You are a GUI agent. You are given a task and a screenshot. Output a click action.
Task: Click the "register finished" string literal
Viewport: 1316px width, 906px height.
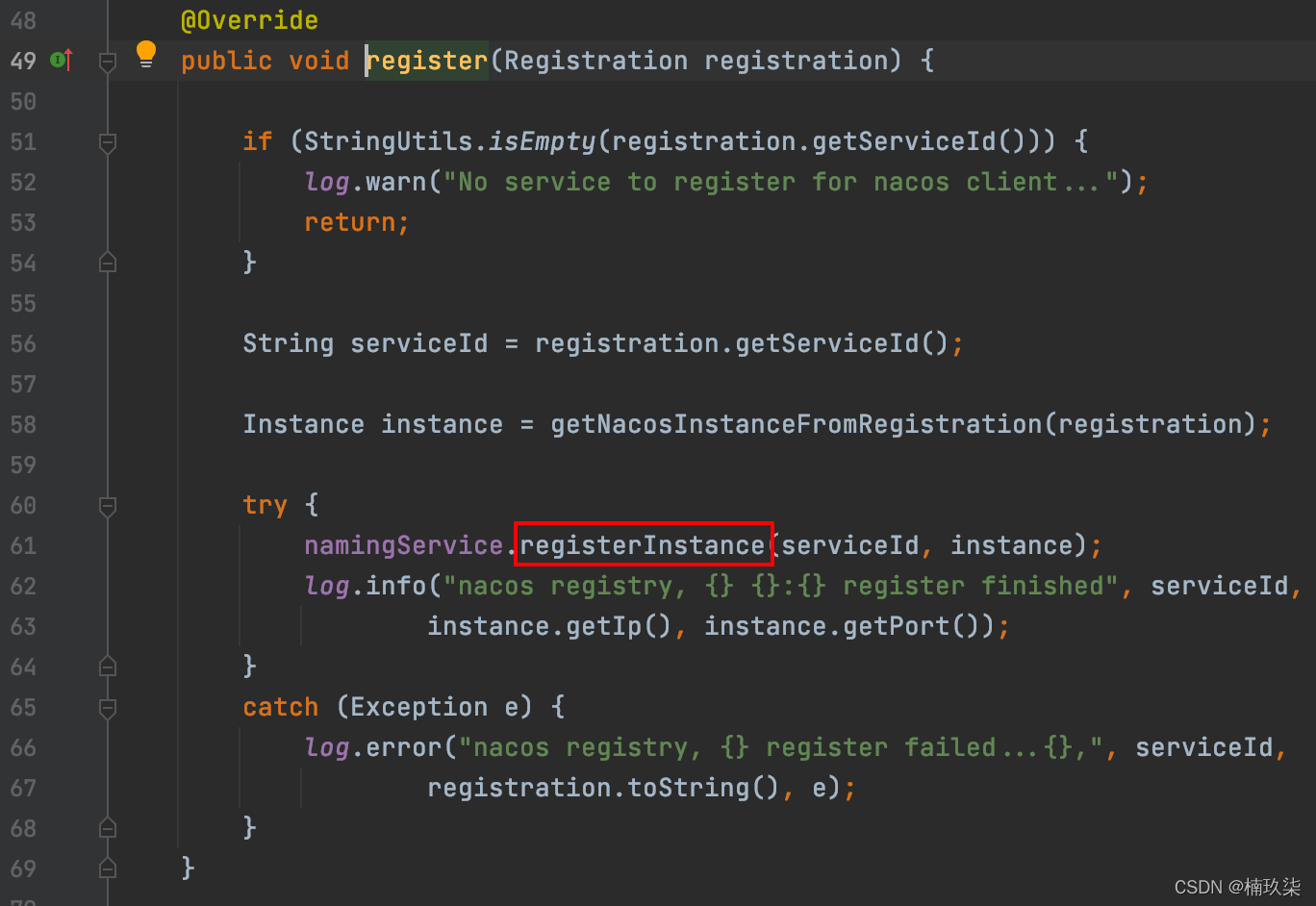click(781, 586)
